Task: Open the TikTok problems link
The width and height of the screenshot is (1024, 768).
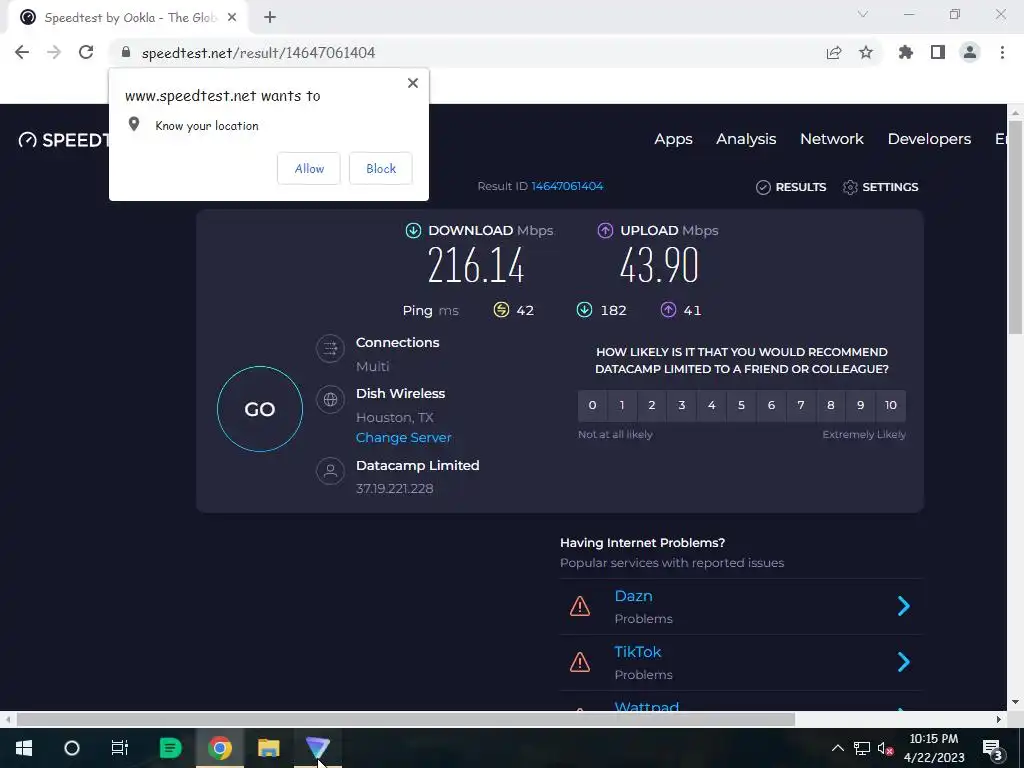Action: coord(637,652)
